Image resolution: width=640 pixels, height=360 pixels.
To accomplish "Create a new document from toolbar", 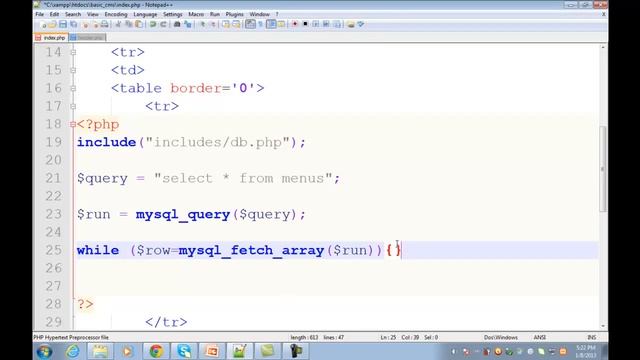I will (42, 24).
